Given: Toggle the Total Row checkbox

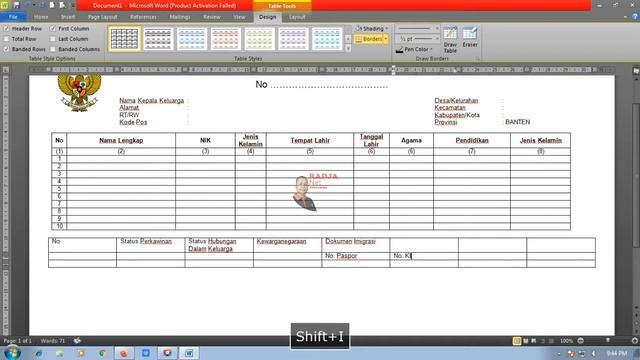Looking at the screenshot, I should click(7, 39).
